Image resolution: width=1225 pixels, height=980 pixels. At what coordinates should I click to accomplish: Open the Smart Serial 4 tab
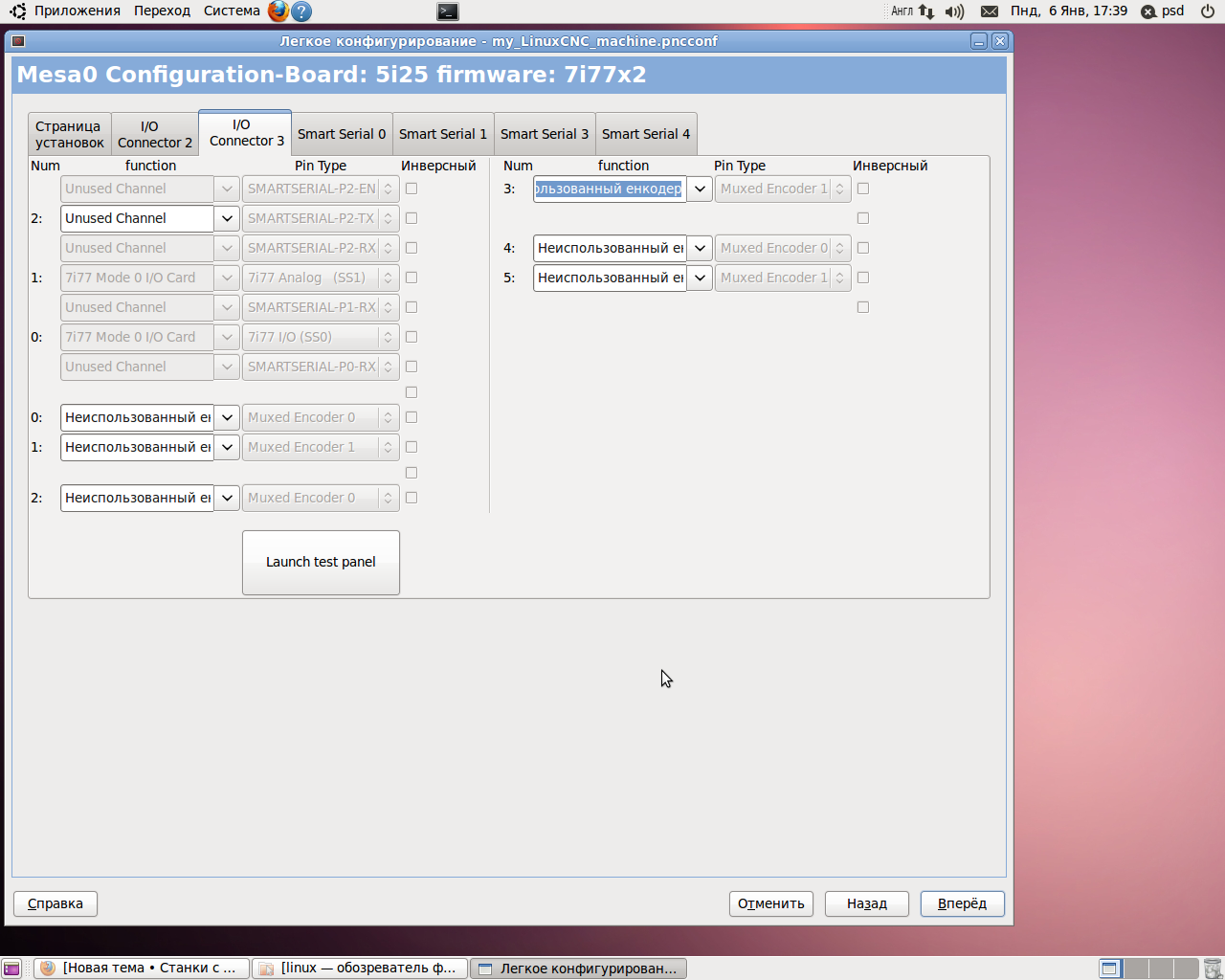(646, 134)
